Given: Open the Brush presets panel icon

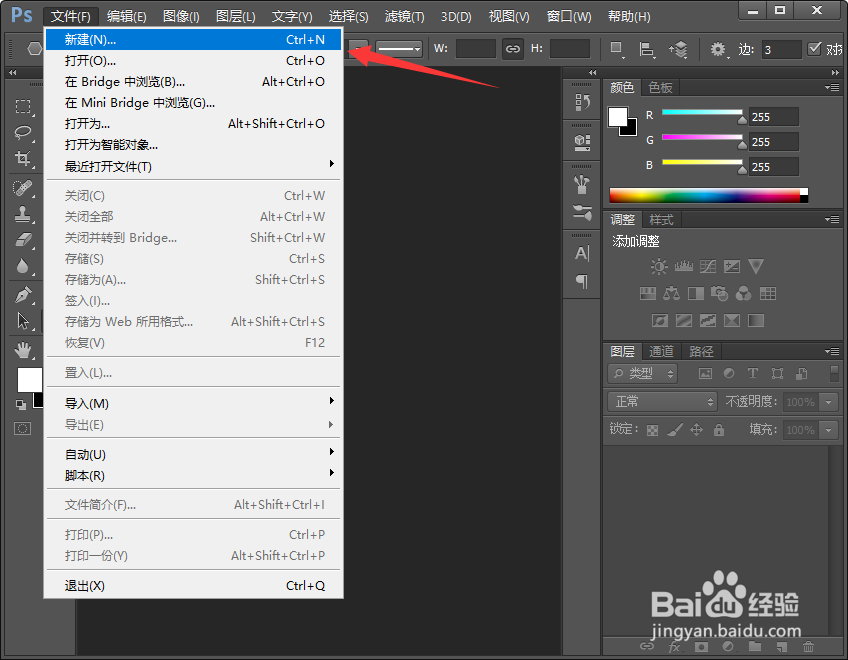Looking at the screenshot, I should (x=582, y=185).
